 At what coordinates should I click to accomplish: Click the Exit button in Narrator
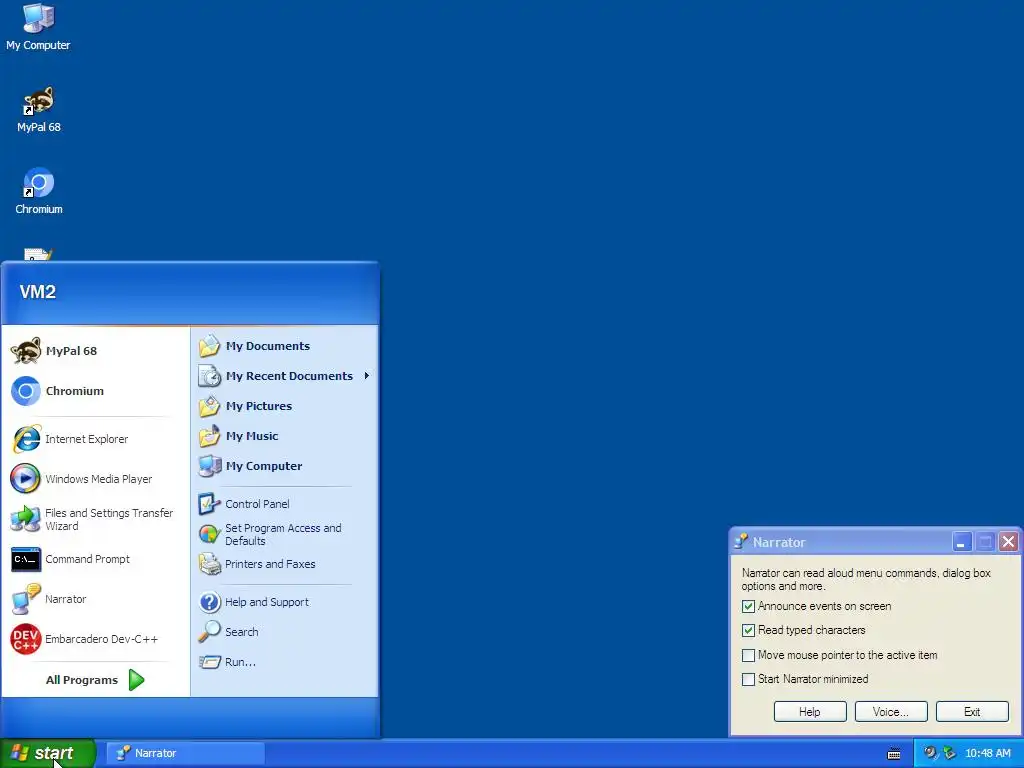(972, 712)
